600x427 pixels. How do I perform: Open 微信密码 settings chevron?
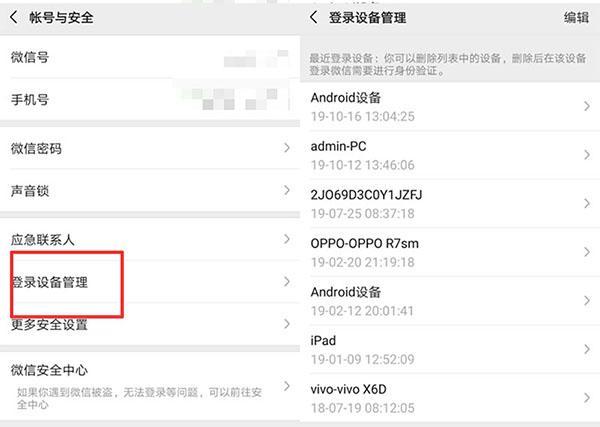[x=287, y=148]
